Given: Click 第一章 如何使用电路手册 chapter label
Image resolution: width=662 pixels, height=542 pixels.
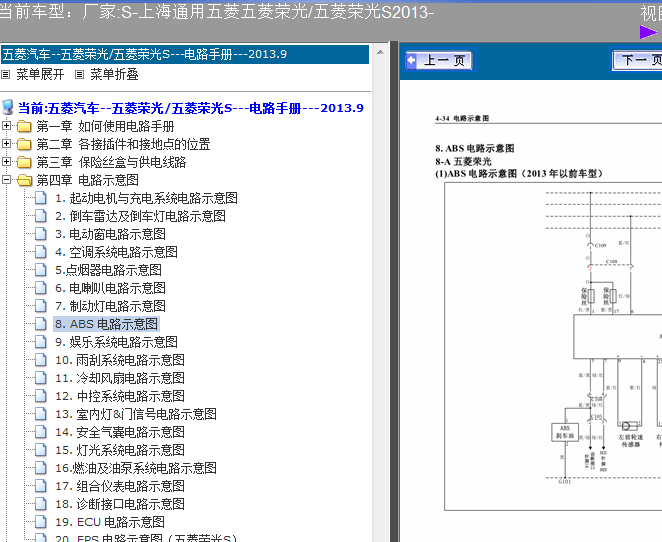Looking at the screenshot, I should [105, 126].
